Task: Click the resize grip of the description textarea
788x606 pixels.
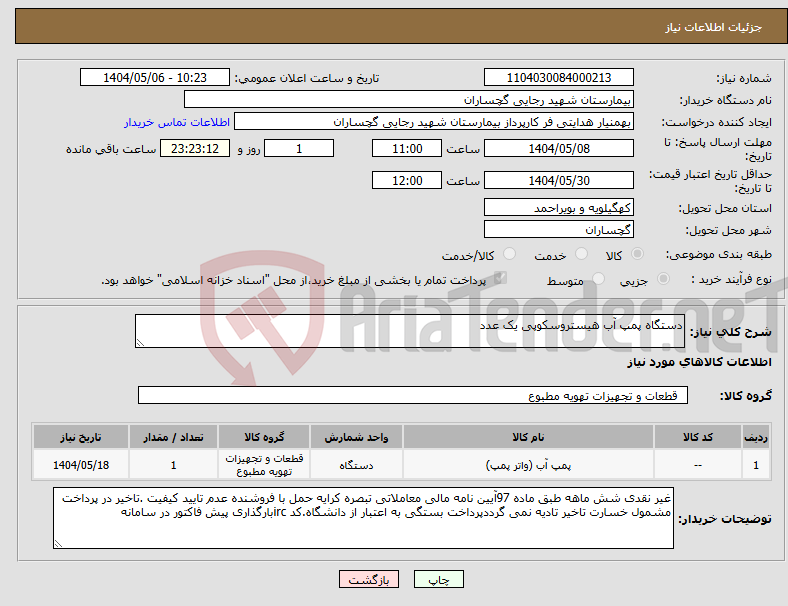Action: pos(140,343)
